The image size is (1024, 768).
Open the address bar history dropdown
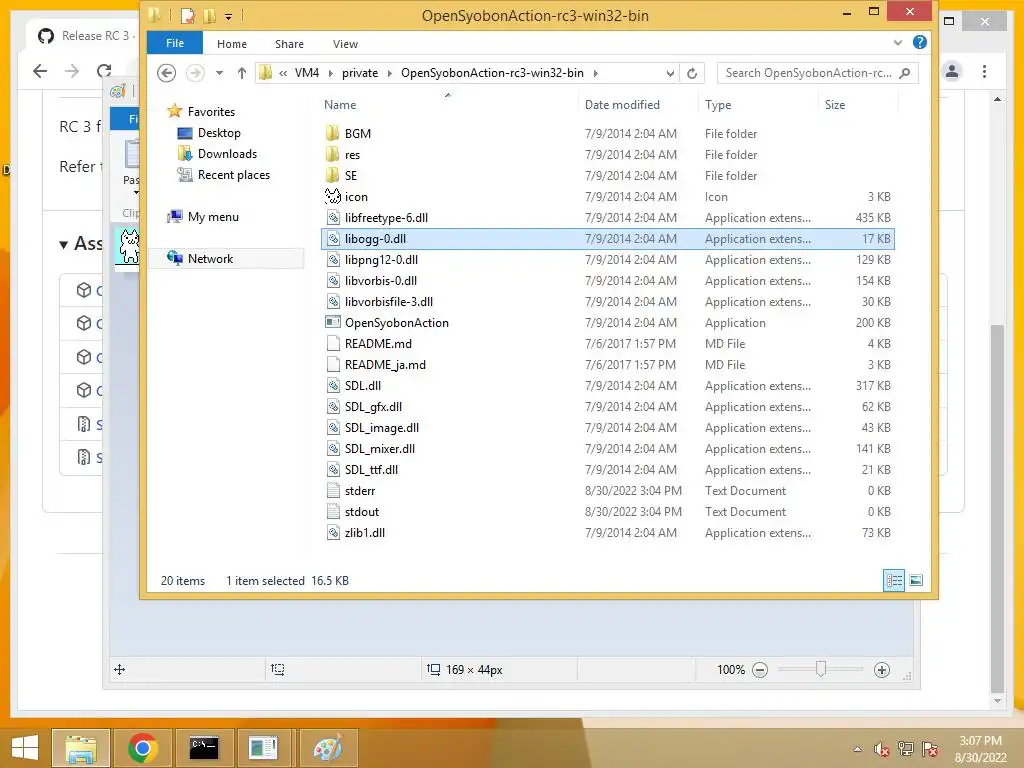pyautogui.click(x=670, y=73)
